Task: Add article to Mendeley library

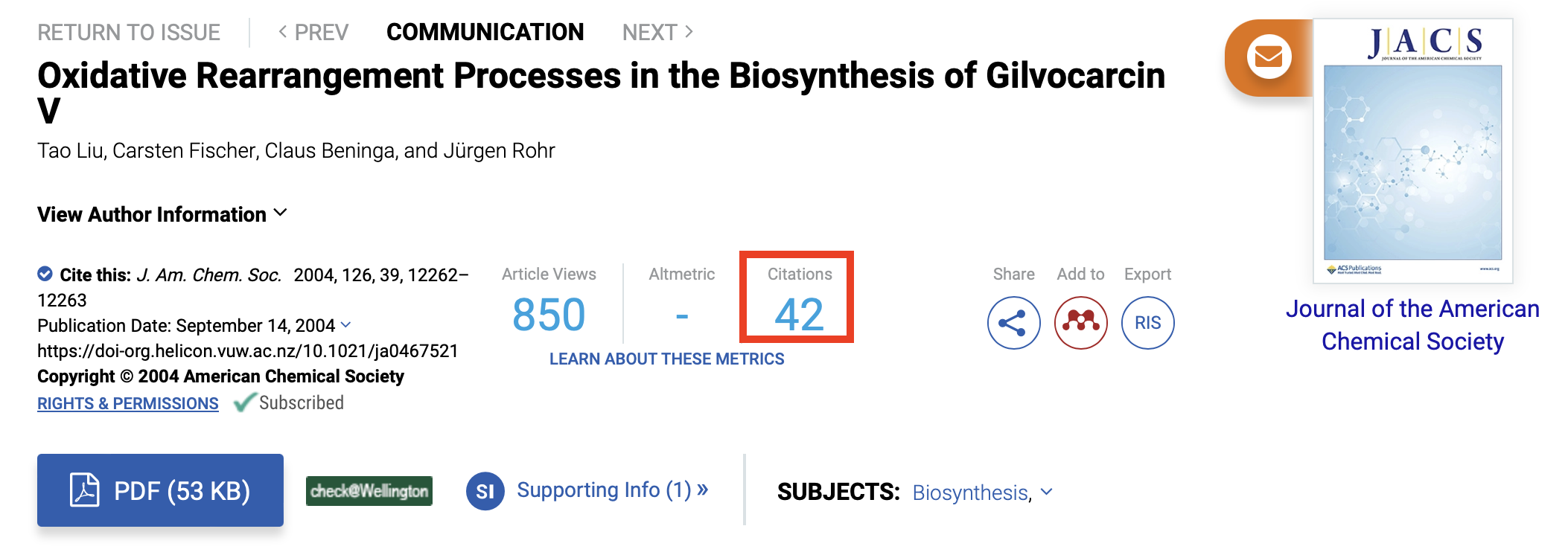Action: point(1080,323)
